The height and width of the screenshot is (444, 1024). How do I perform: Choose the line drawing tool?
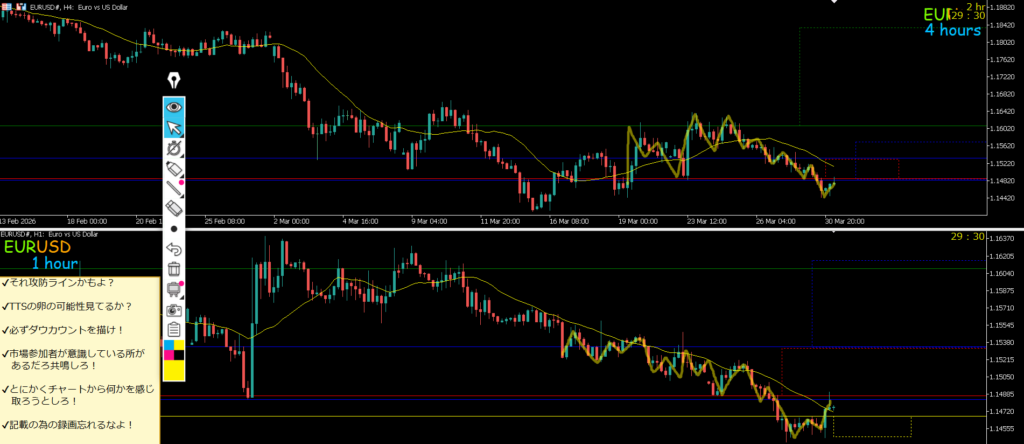174,188
